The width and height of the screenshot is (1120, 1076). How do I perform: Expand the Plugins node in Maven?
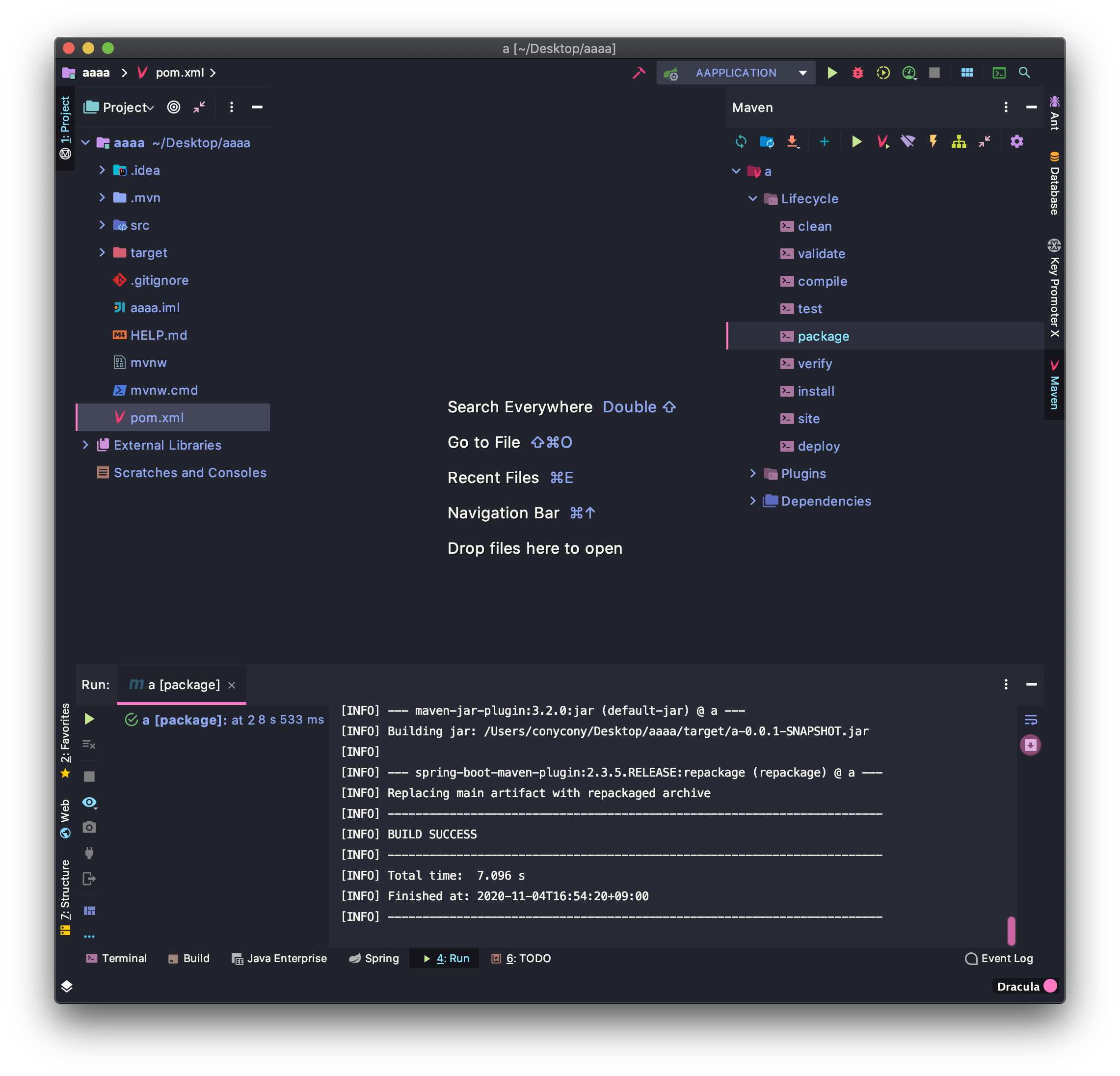coord(752,473)
